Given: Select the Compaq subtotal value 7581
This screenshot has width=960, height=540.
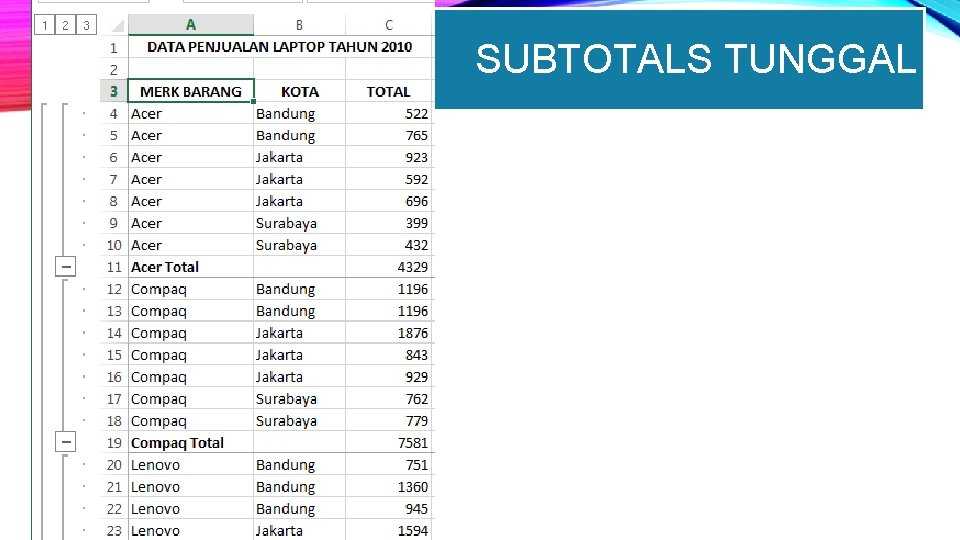Looking at the screenshot, I should click(389, 443).
